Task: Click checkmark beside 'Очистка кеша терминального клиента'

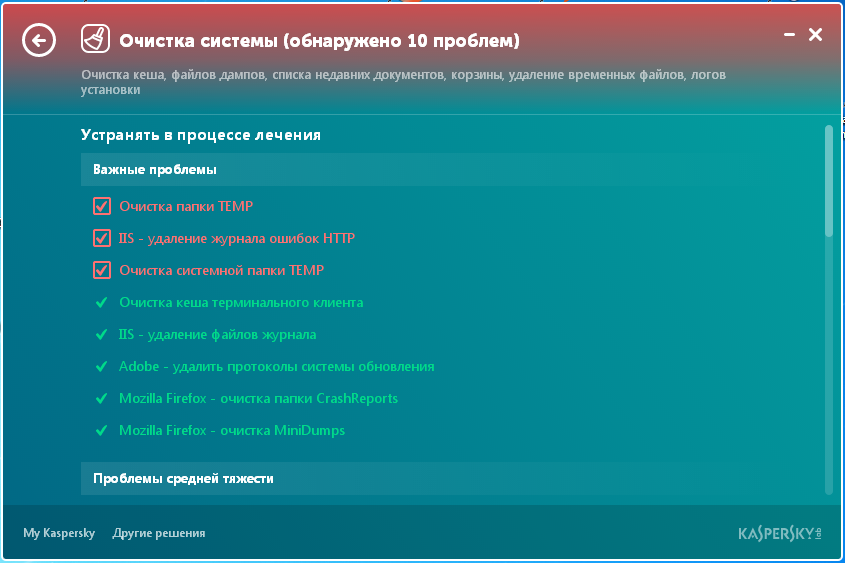Action: coord(101,303)
